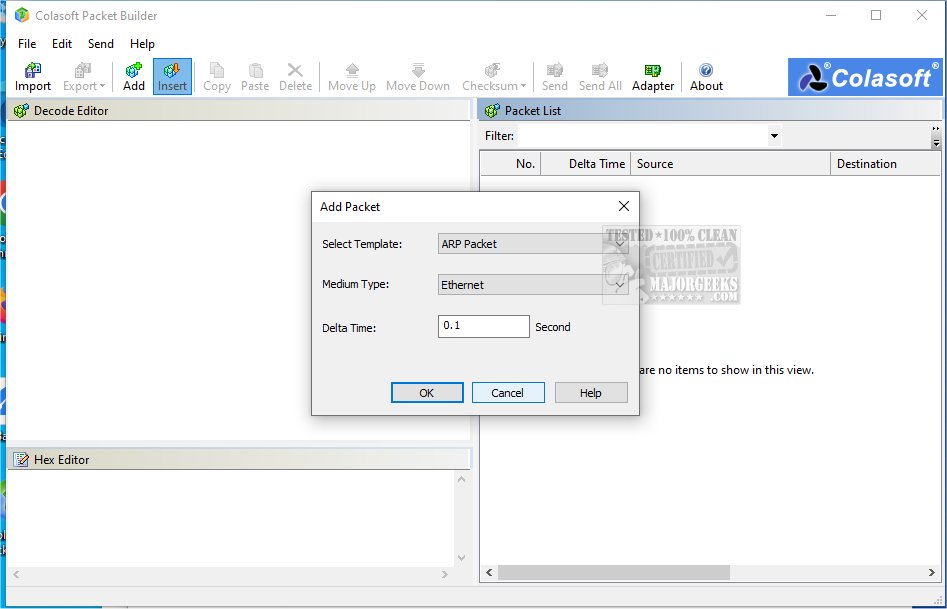This screenshot has height=609, width=947.
Task: Click the Delta Time input field
Action: (x=483, y=326)
